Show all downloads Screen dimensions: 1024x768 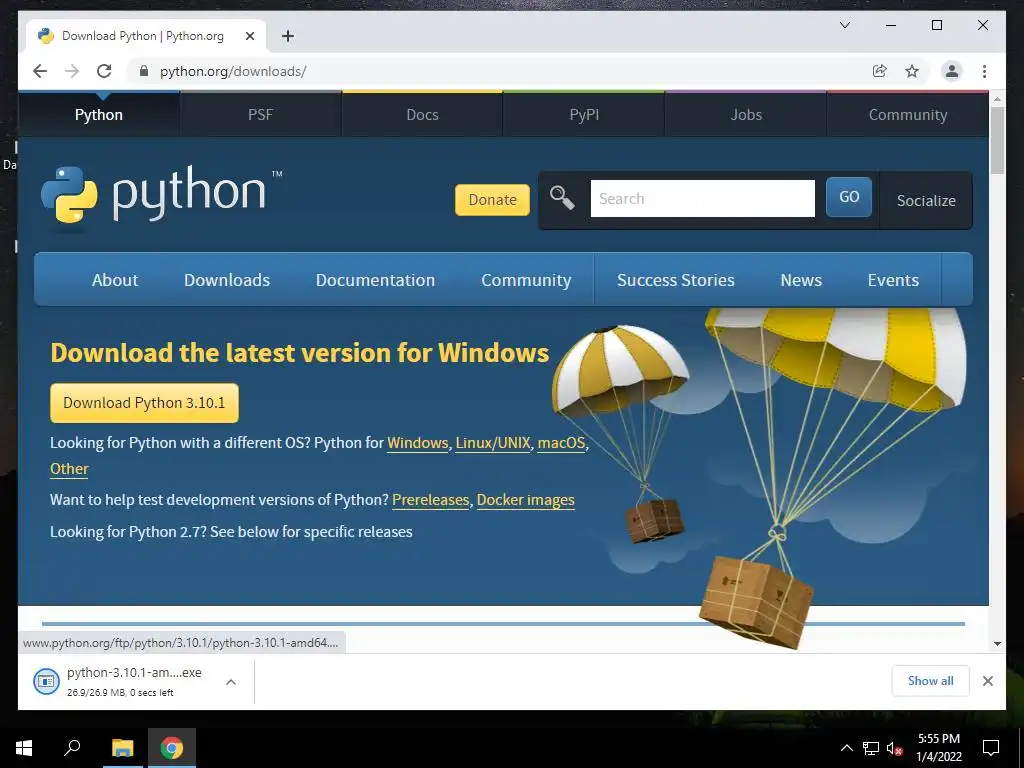click(x=931, y=680)
